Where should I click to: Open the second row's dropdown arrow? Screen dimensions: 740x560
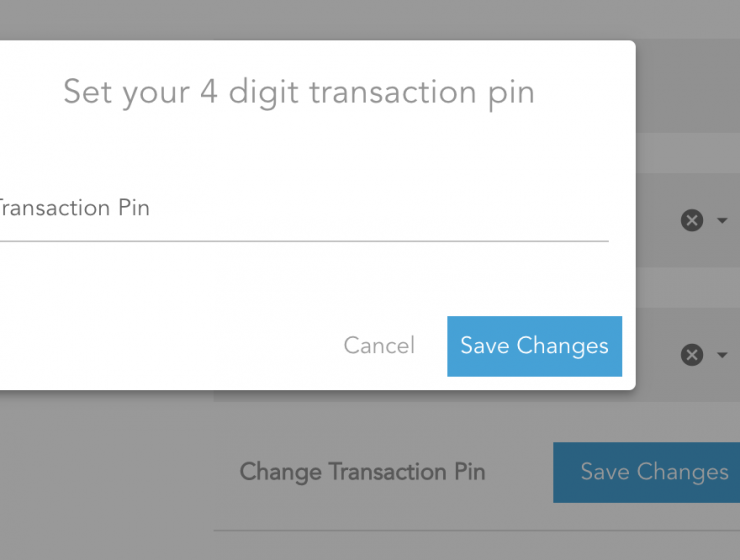click(x=722, y=355)
